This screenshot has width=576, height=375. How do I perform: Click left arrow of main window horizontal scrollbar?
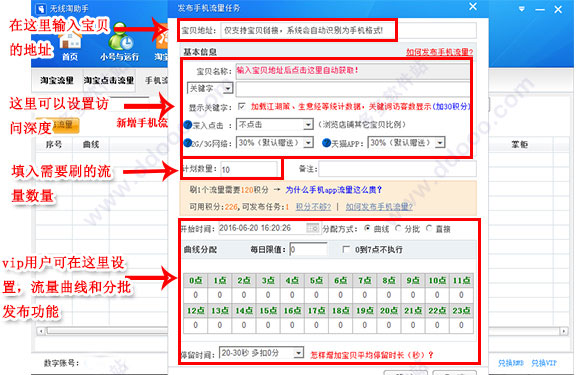point(41,331)
